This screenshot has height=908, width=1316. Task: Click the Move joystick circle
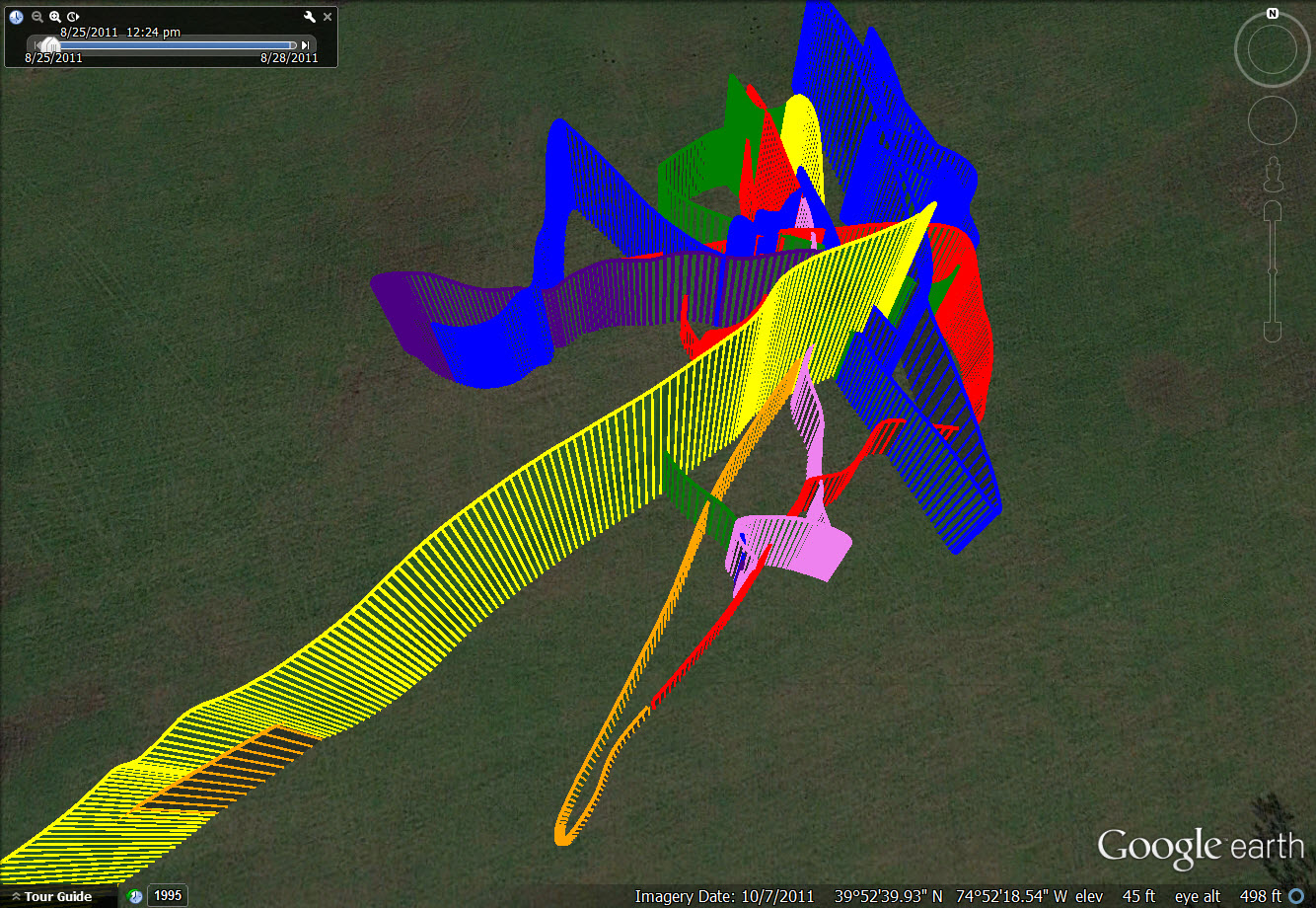tap(1273, 120)
